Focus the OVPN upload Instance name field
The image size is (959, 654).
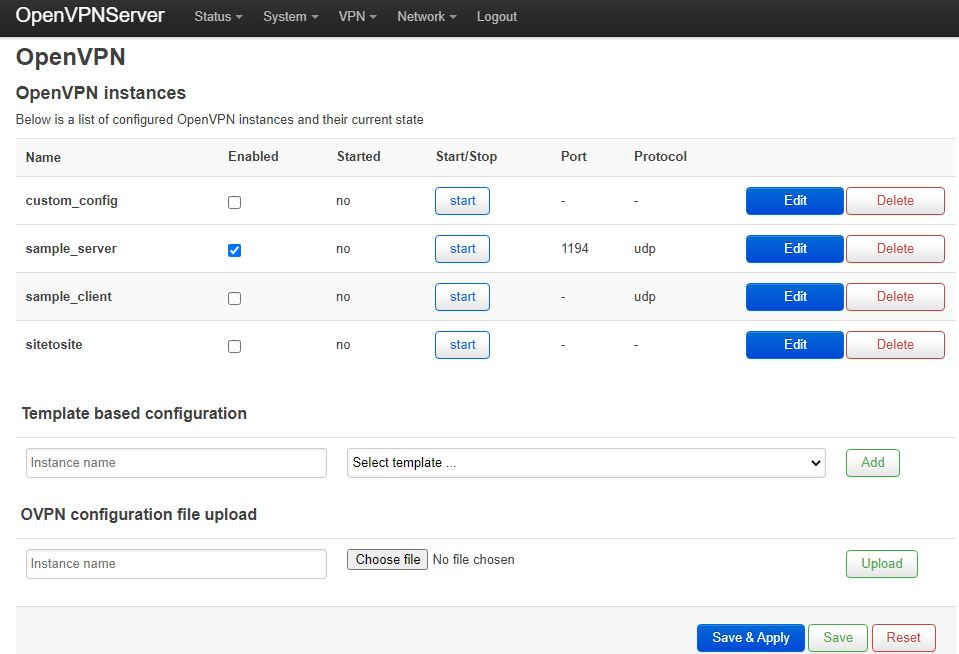[176, 563]
